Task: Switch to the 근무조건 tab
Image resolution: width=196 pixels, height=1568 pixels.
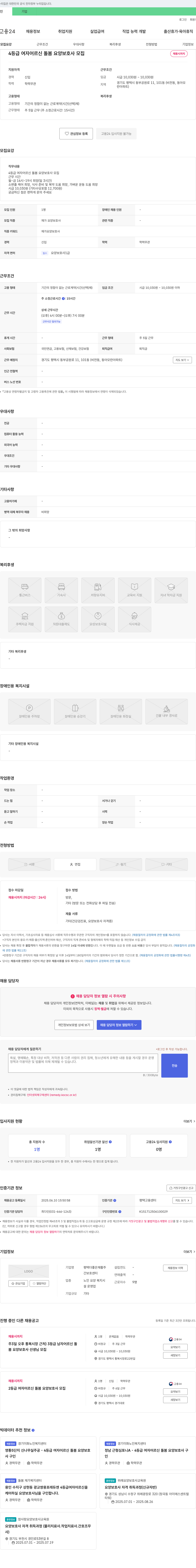Action: (x=42, y=44)
